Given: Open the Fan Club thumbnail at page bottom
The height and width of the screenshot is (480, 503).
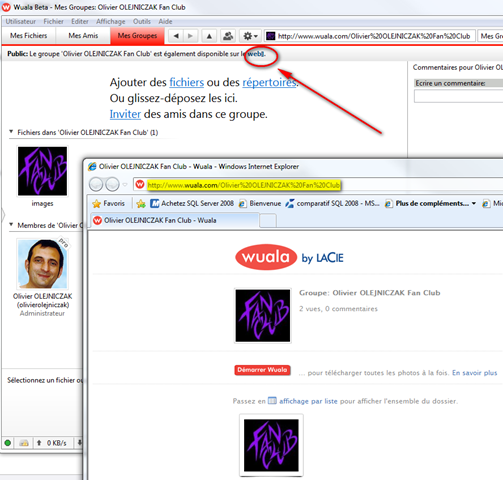Looking at the screenshot, I should click(x=271, y=445).
